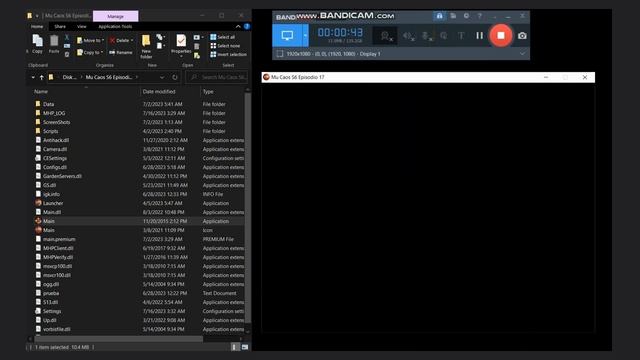
Task: Toggle the text overlay T icon in Bandicam
Action: pos(461,36)
